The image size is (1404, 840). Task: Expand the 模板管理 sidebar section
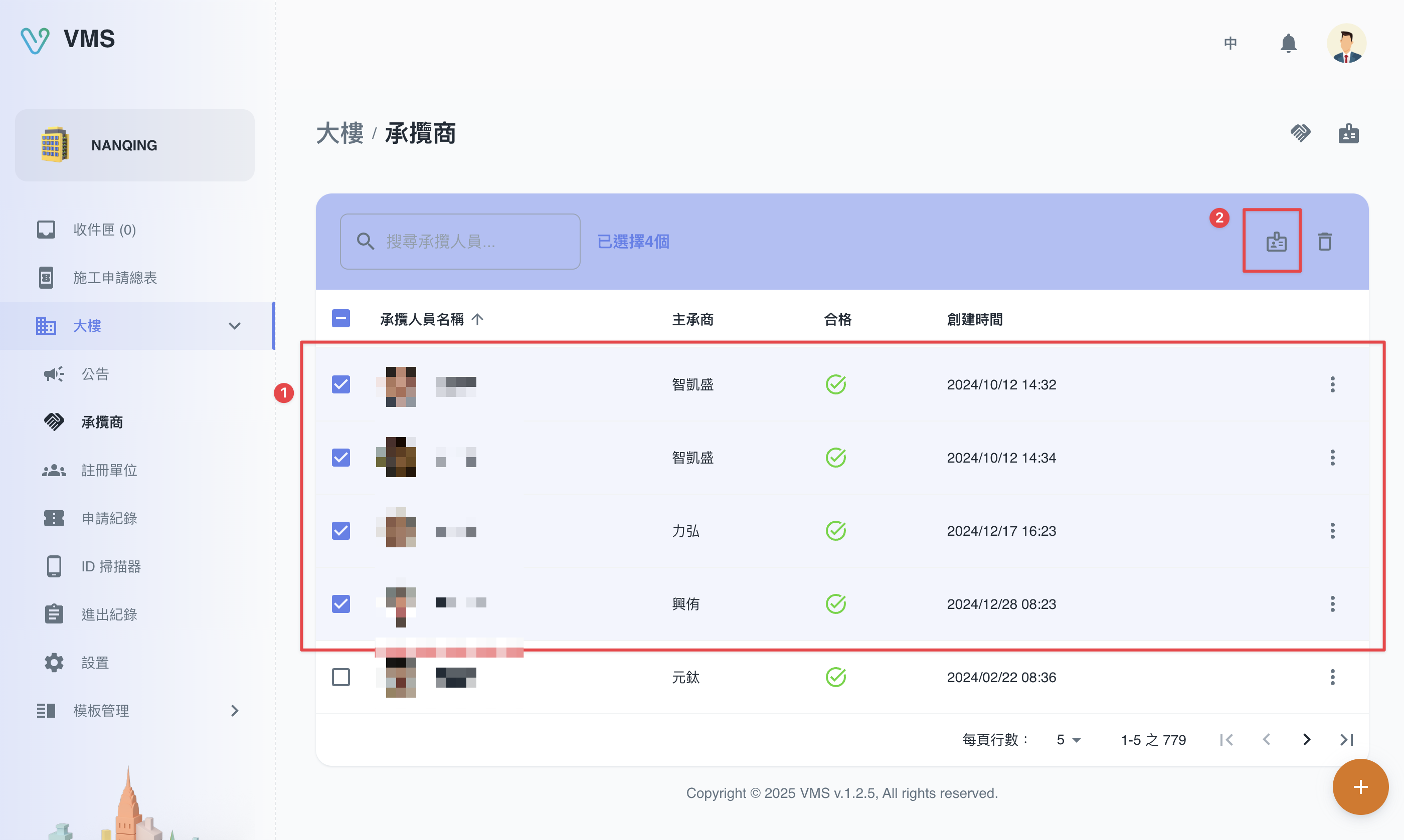tap(234, 710)
